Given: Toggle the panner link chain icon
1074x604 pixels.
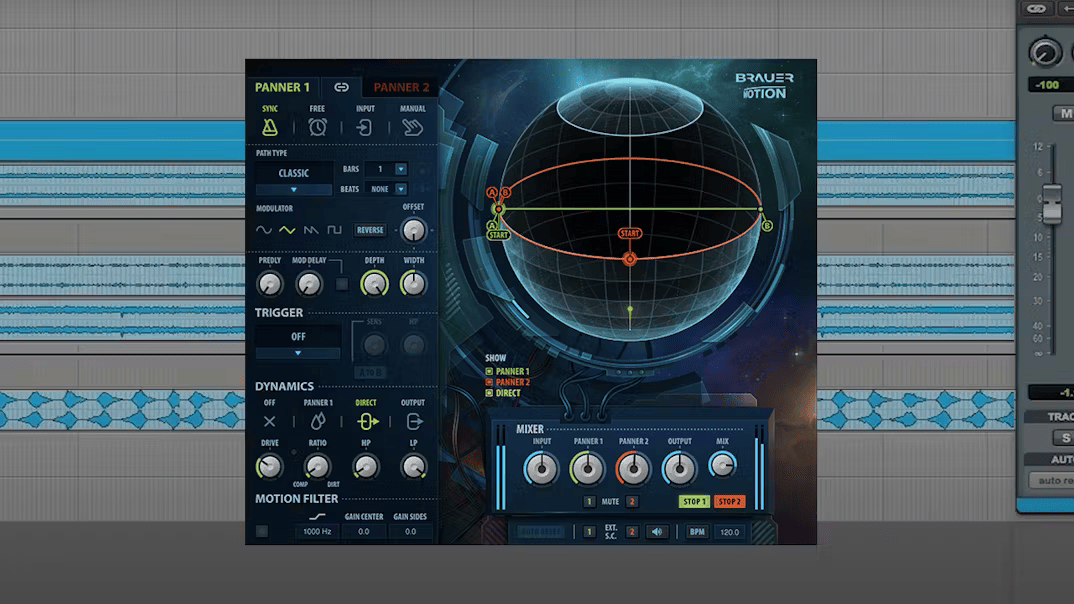Looking at the screenshot, I should pos(341,87).
